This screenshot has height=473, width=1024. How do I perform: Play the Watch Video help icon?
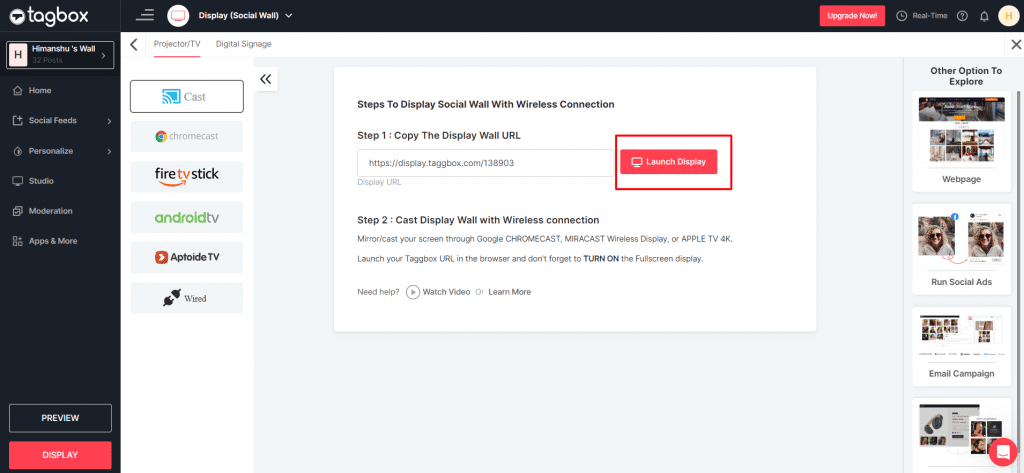point(413,292)
